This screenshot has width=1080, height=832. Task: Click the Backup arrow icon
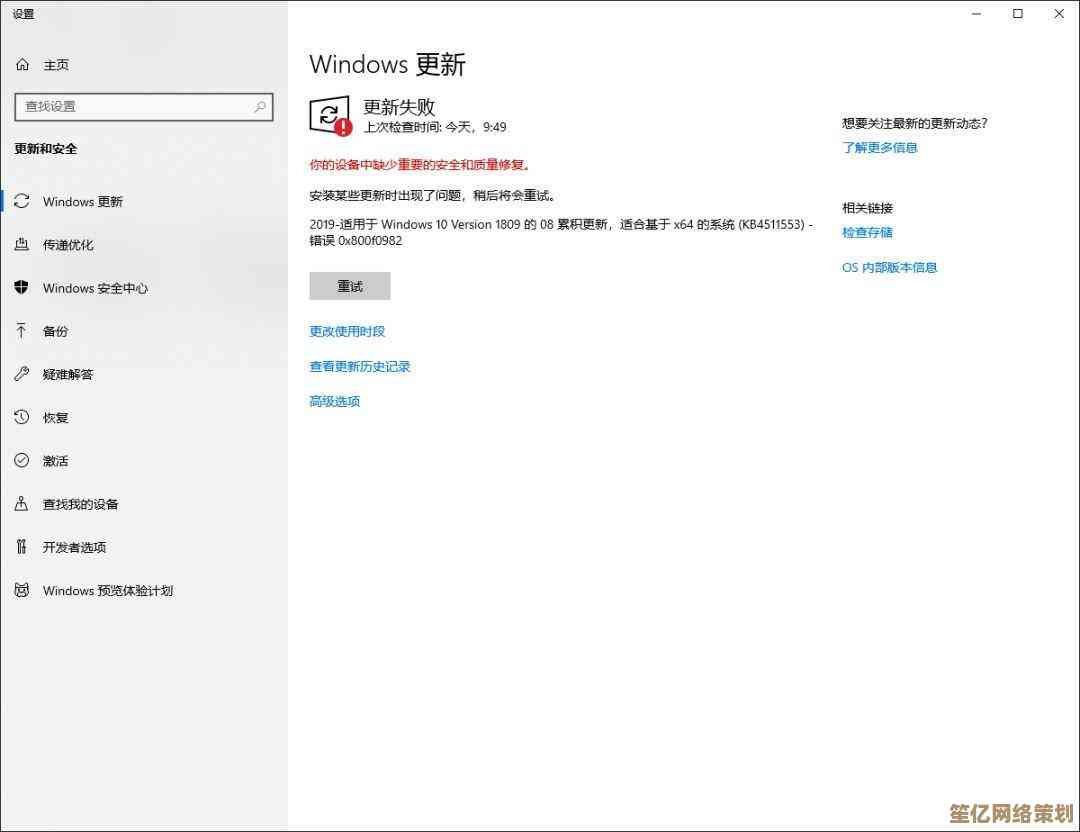tap(22, 331)
